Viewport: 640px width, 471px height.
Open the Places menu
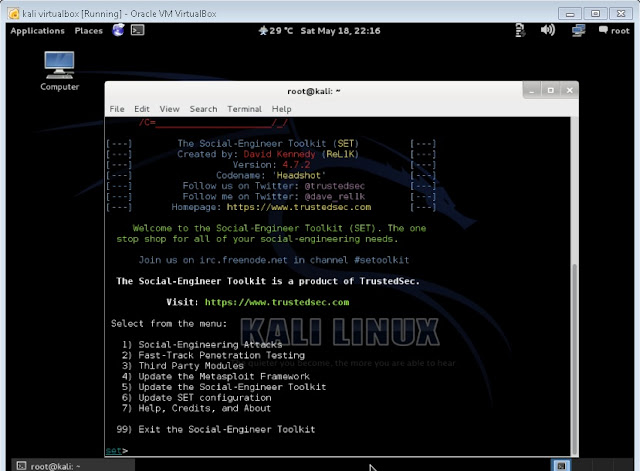89,31
